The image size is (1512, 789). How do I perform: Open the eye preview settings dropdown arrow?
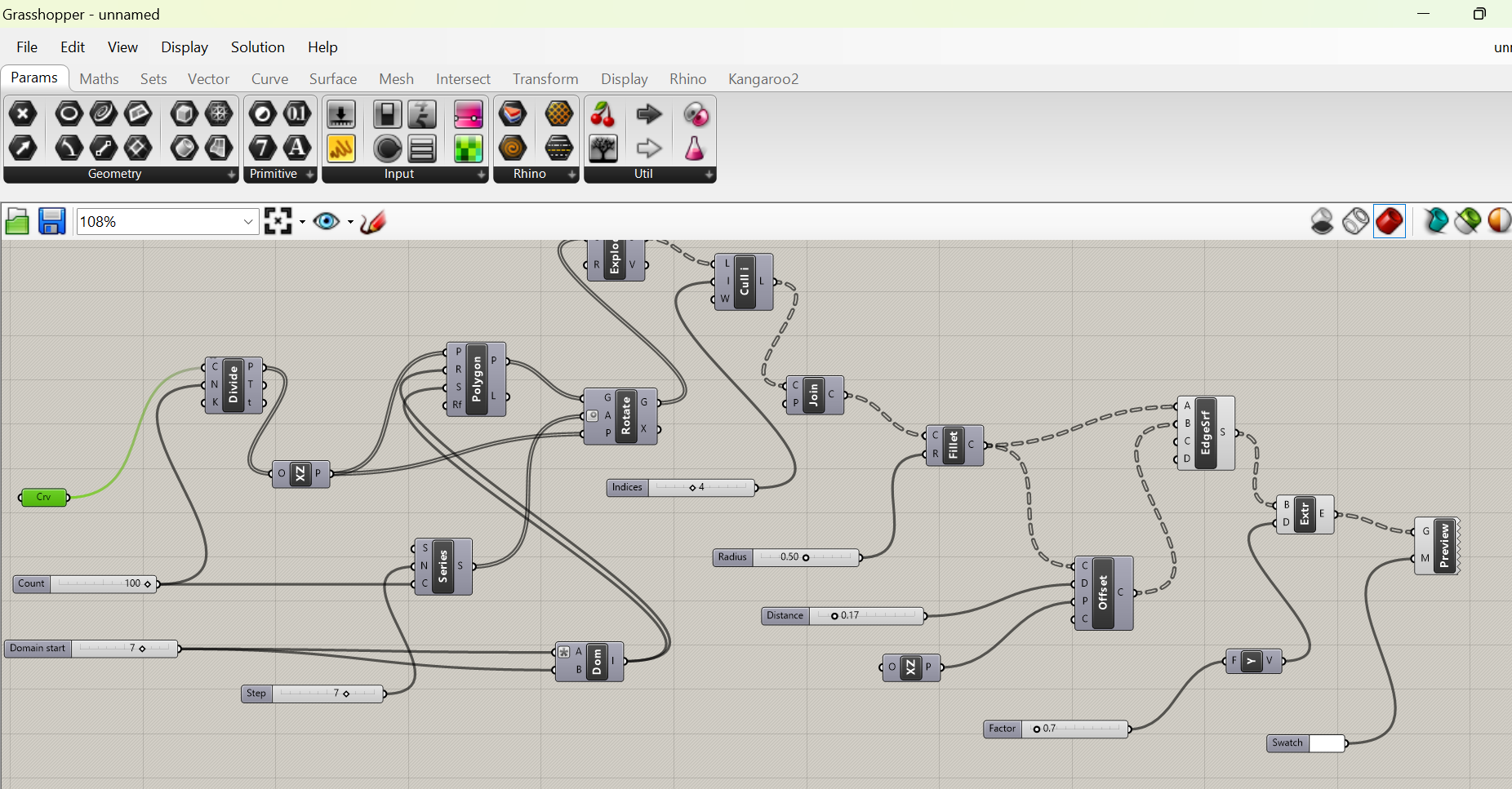pyautogui.click(x=350, y=222)
